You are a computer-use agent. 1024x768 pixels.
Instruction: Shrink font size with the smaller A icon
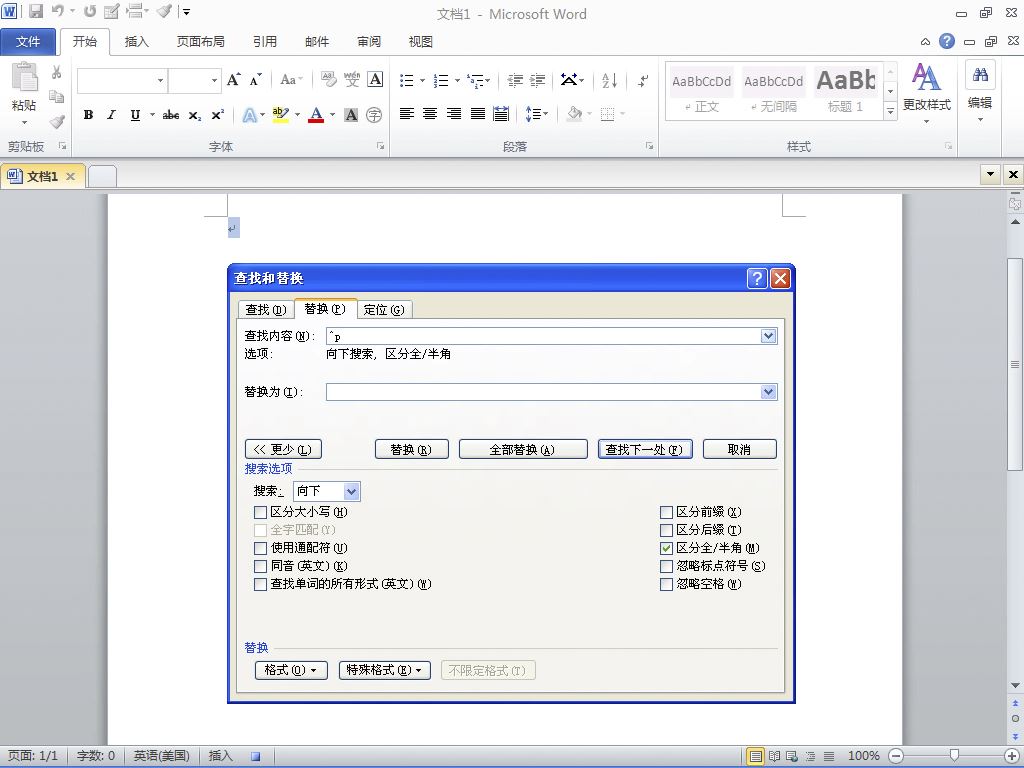[x=255, y=80]
